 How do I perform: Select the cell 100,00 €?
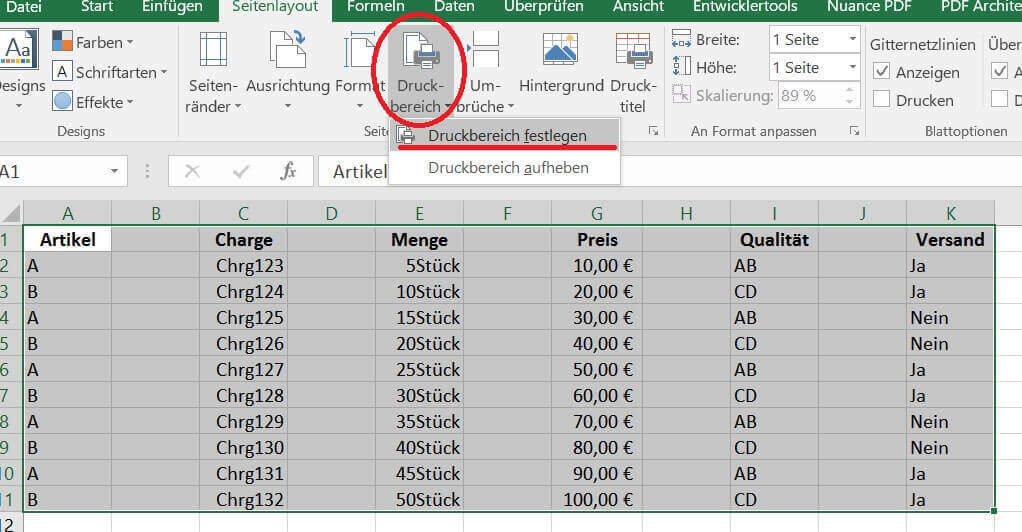click(x=596, y=499)
